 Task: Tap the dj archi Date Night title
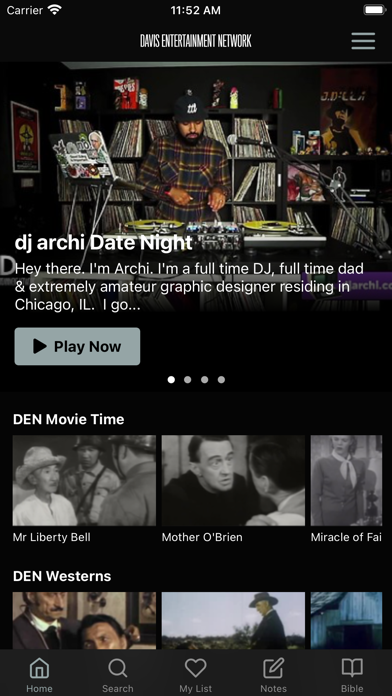pos(103,243)
